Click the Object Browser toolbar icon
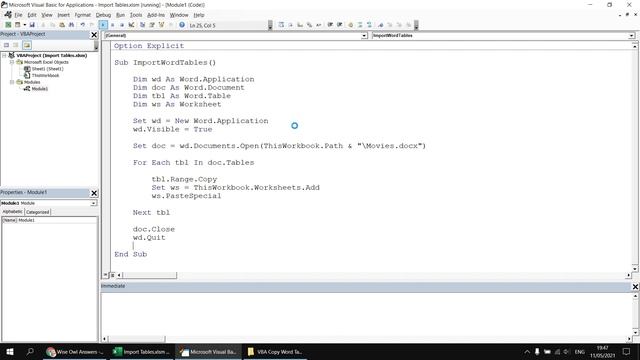 click(x=161, y=25)
